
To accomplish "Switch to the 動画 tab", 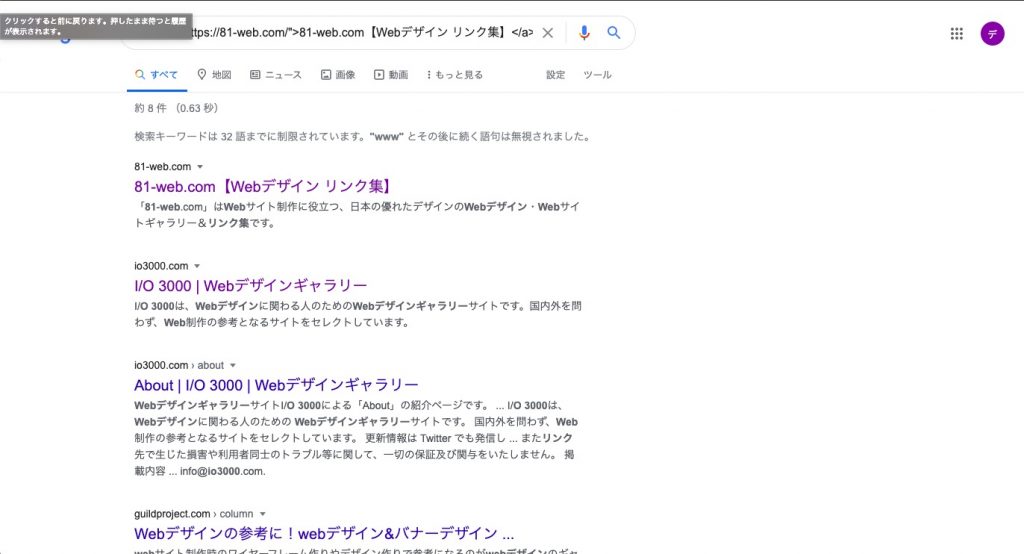I will [391, 74].
